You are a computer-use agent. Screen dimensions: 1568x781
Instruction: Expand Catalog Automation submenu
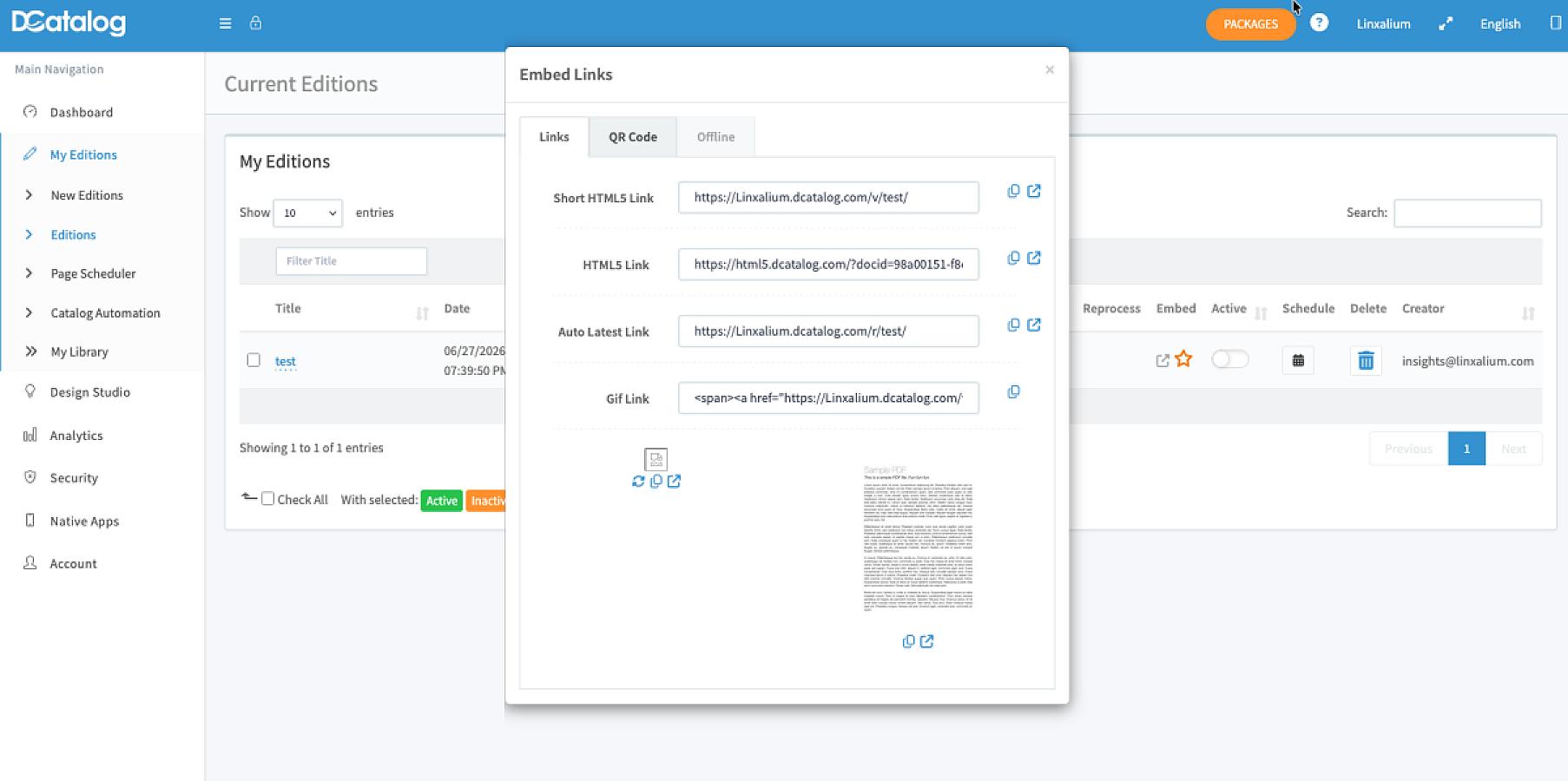click(105, 313)
